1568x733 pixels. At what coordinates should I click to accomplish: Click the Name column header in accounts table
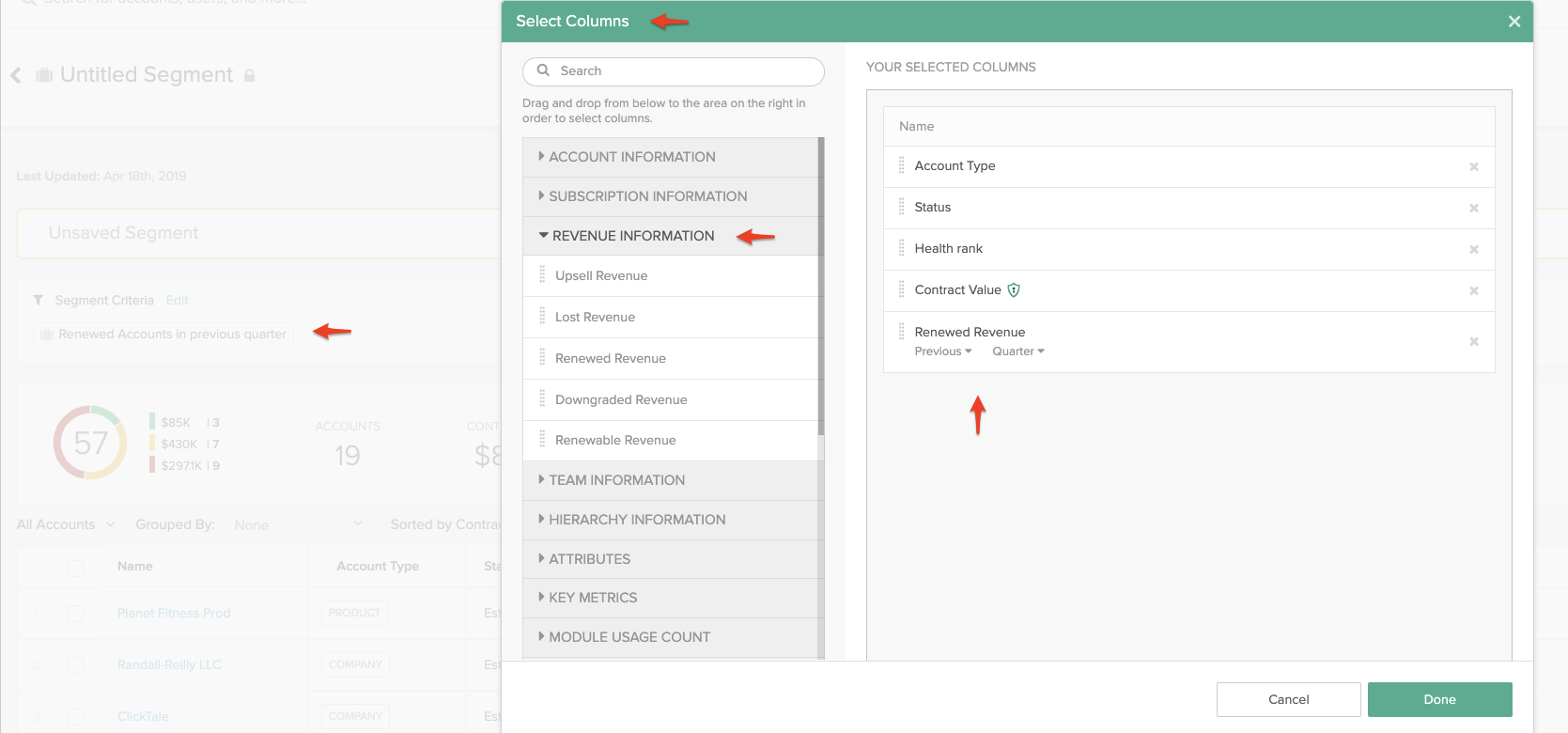click(x=134, y=566)
